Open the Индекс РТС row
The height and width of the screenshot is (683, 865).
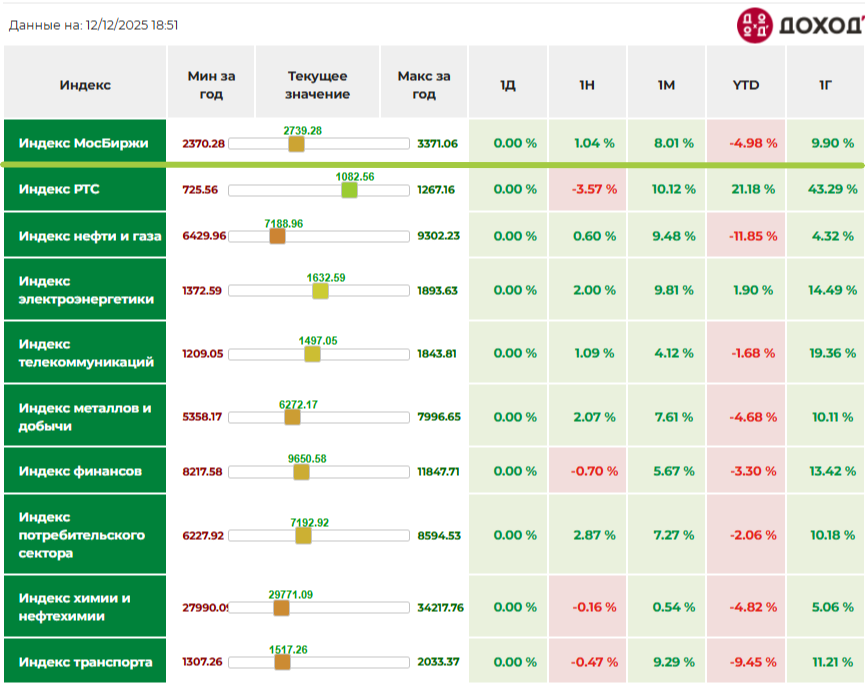[x=85, y=189]
